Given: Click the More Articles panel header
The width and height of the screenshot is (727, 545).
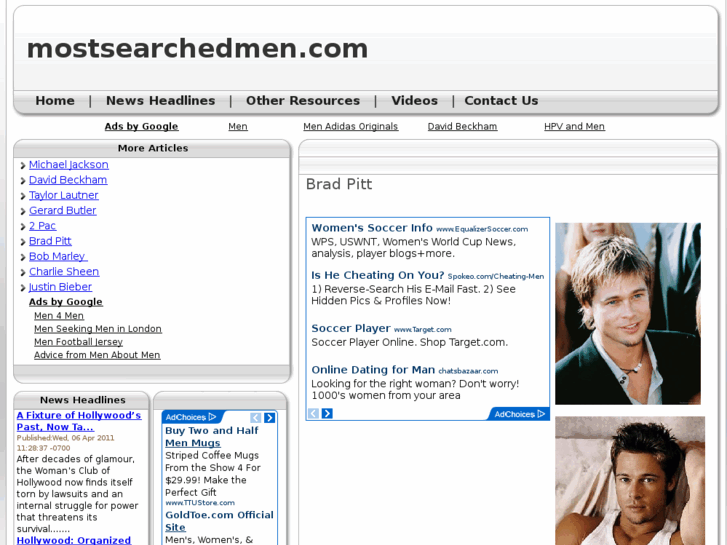Looking at the screenshot, I should coord(153,148).
